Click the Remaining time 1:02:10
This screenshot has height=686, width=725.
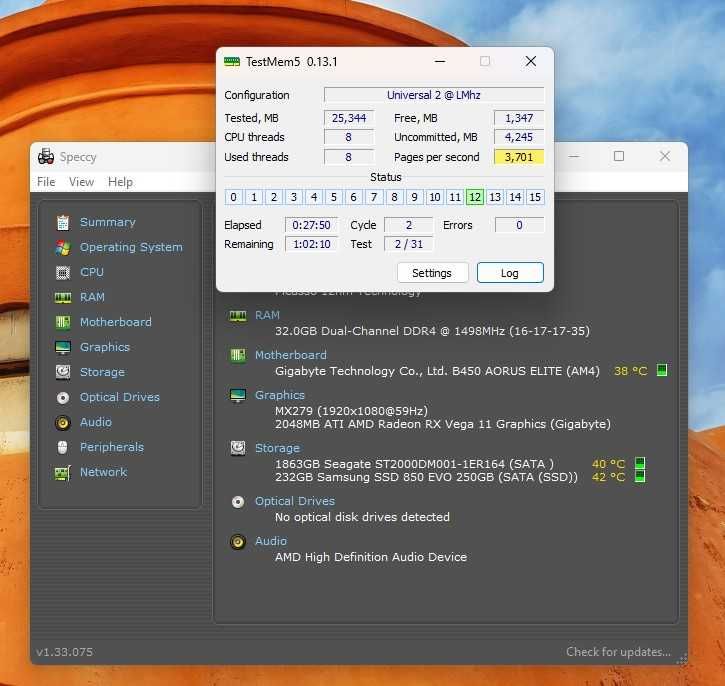point(311,244)
